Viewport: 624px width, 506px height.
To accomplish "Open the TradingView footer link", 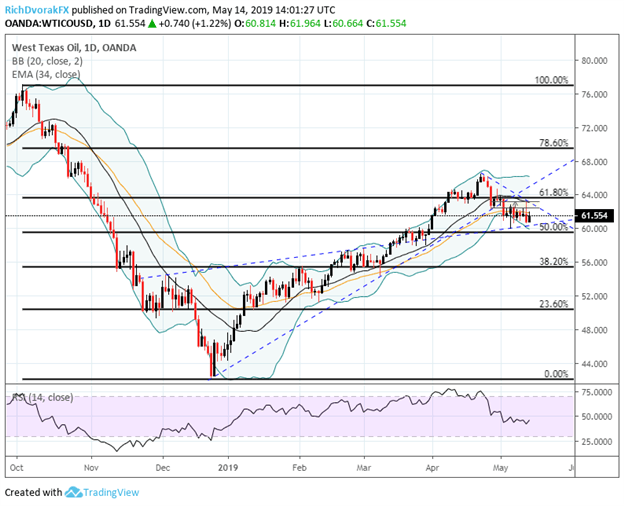I will pyautogui.click(x=111, y=492).
